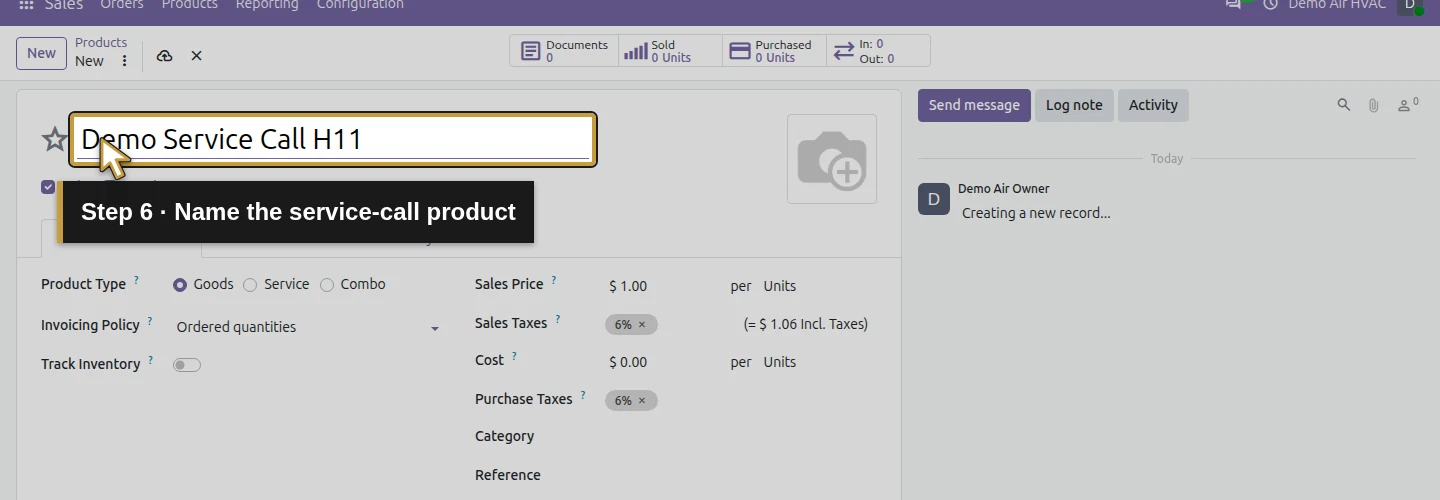Save the record manually with cloud icon

[x=165, y=56]
